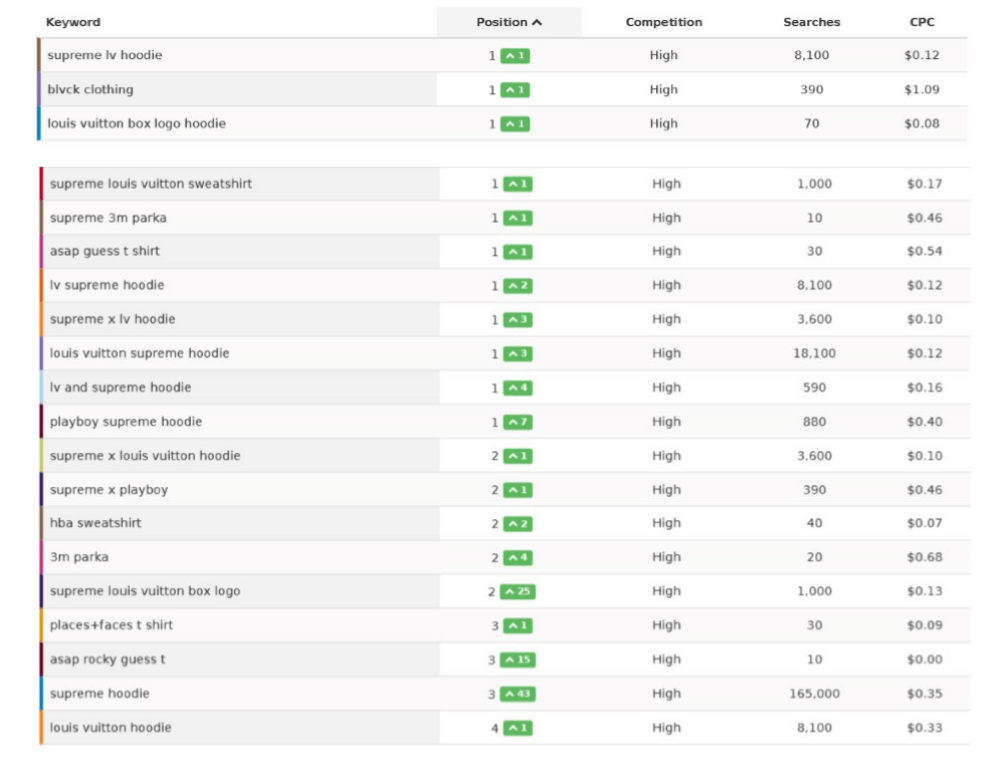Click the 'asap rocky guess t' keyword

click(107, 660)
